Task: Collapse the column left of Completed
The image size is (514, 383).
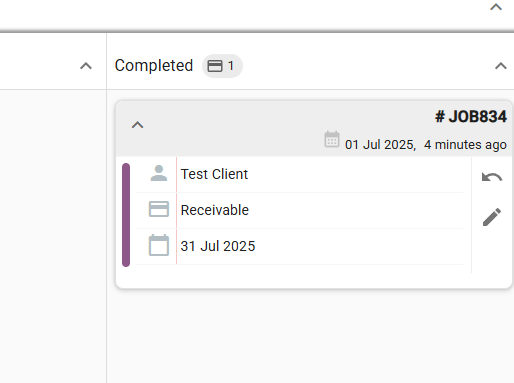Action: click(86, 66)
